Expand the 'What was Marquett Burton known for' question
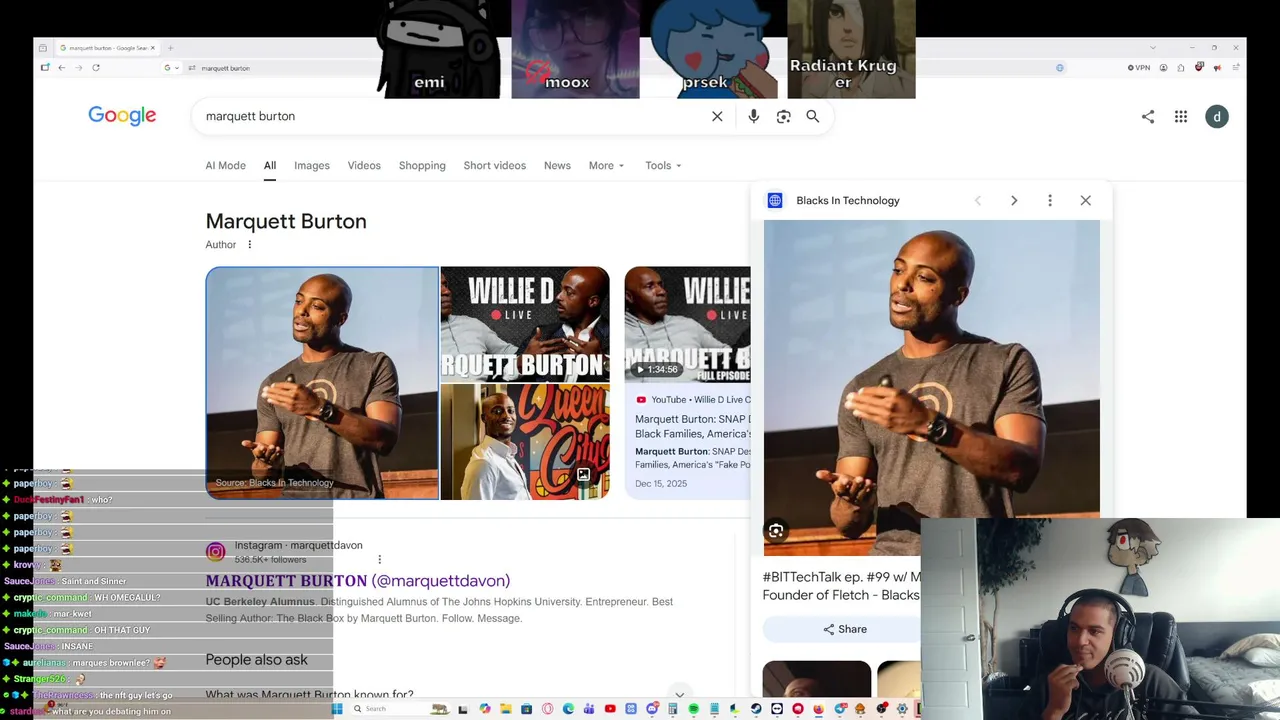Viewport: 1280px width, 720px height. tap(443, 694)
